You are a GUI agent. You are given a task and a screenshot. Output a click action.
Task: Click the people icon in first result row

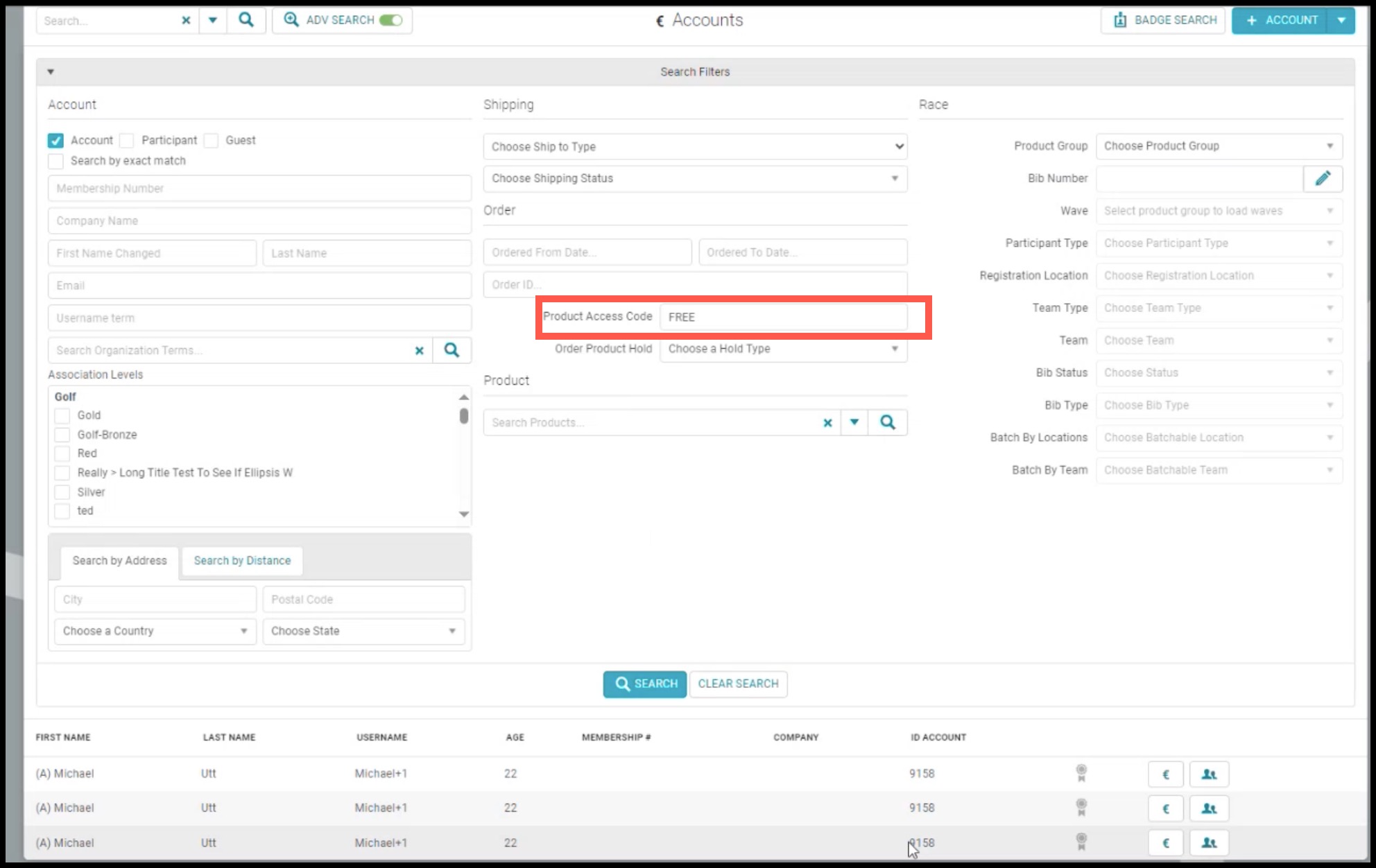[x=1209, y=774]
